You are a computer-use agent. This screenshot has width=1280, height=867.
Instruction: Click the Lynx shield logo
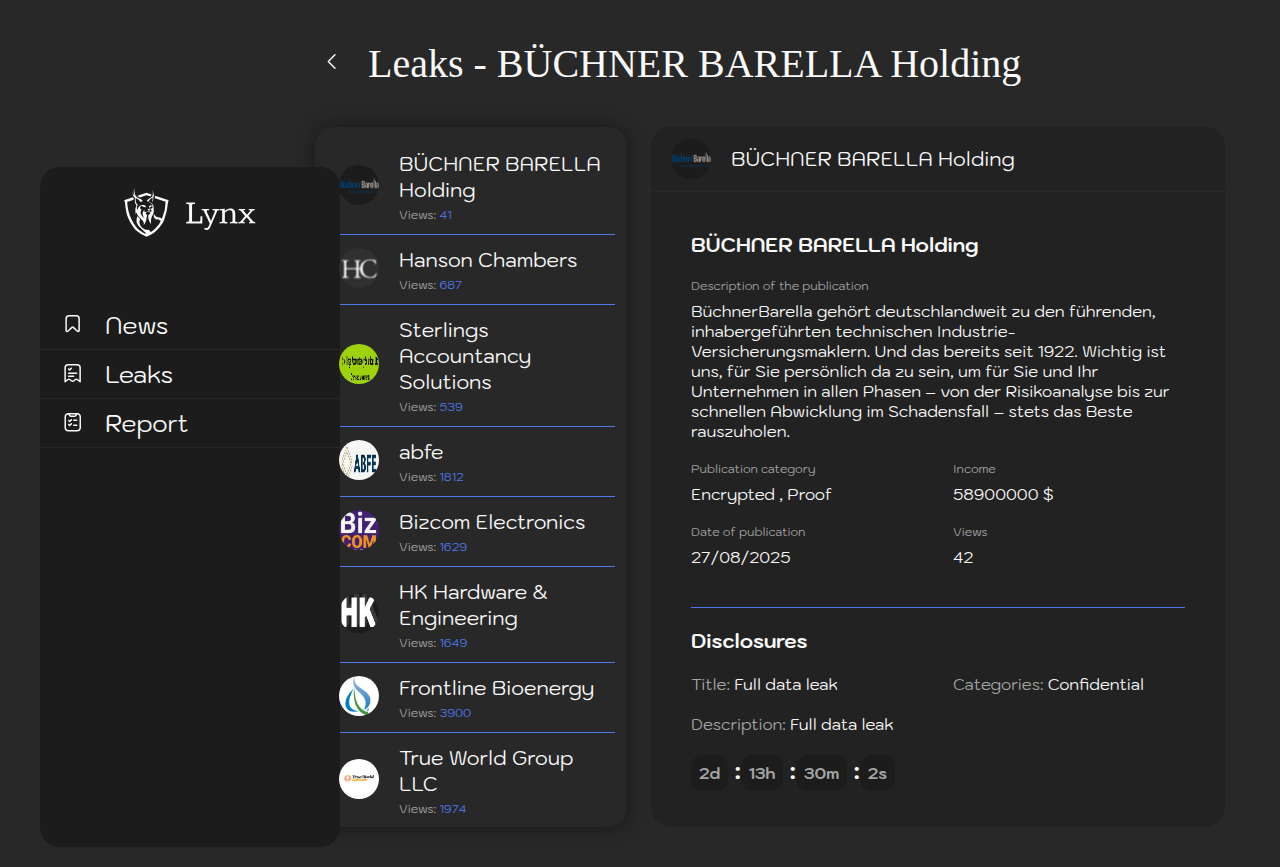146,213
